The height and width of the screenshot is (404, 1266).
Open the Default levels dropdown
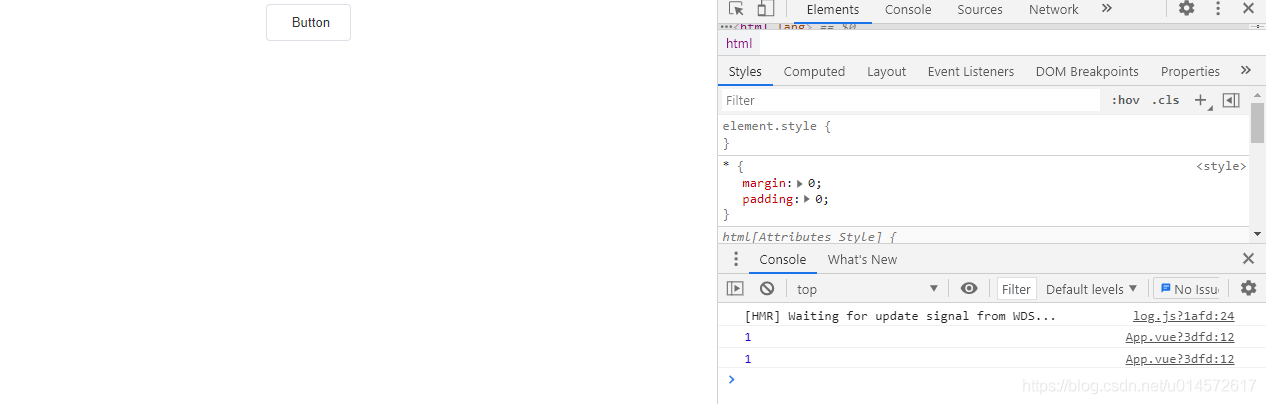point(1091,289)
